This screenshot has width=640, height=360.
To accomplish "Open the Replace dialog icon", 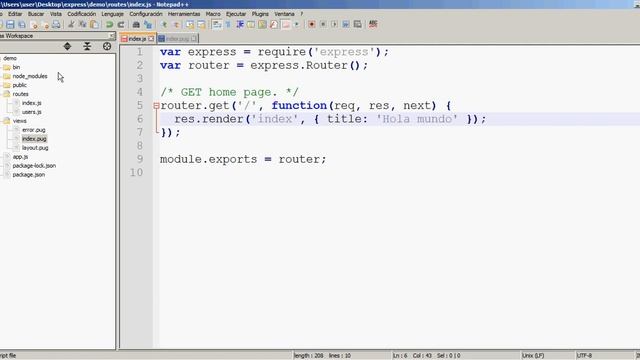I will pos(148,24).
